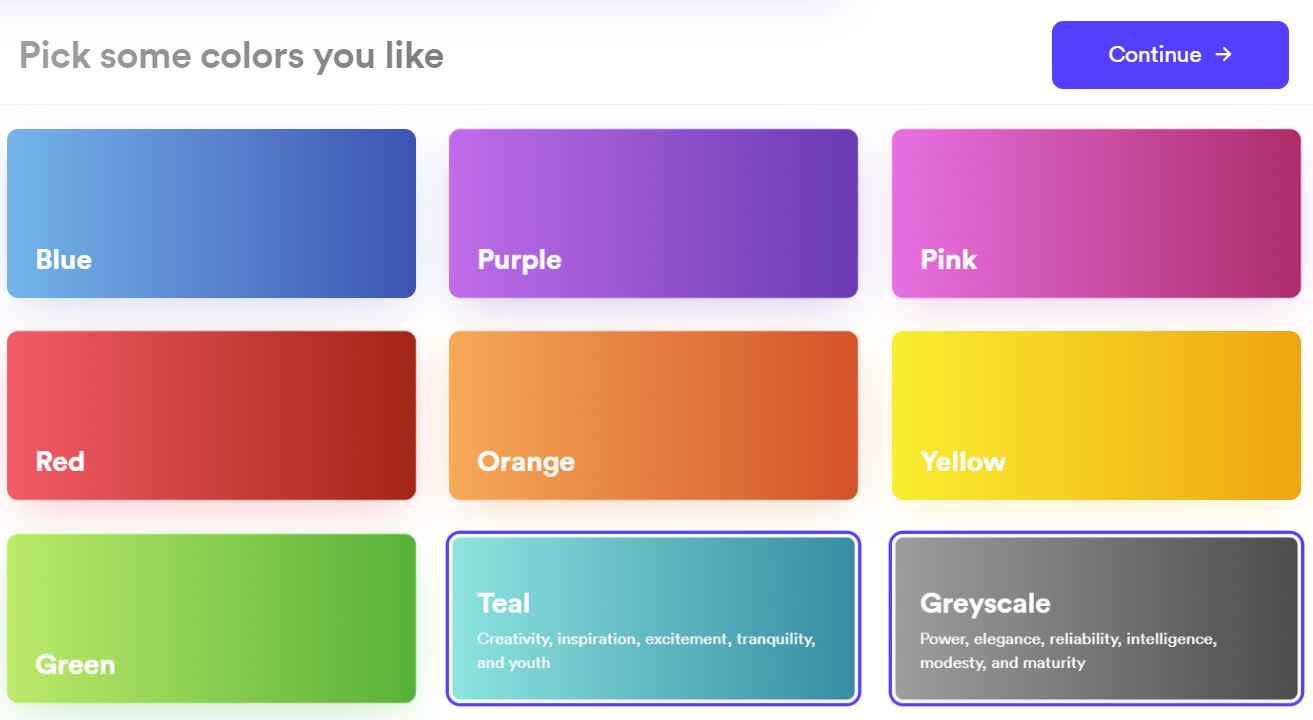The height and width of the screenshot is (720, 1313).
Task: Click the Orange label text
Action: 526,462
